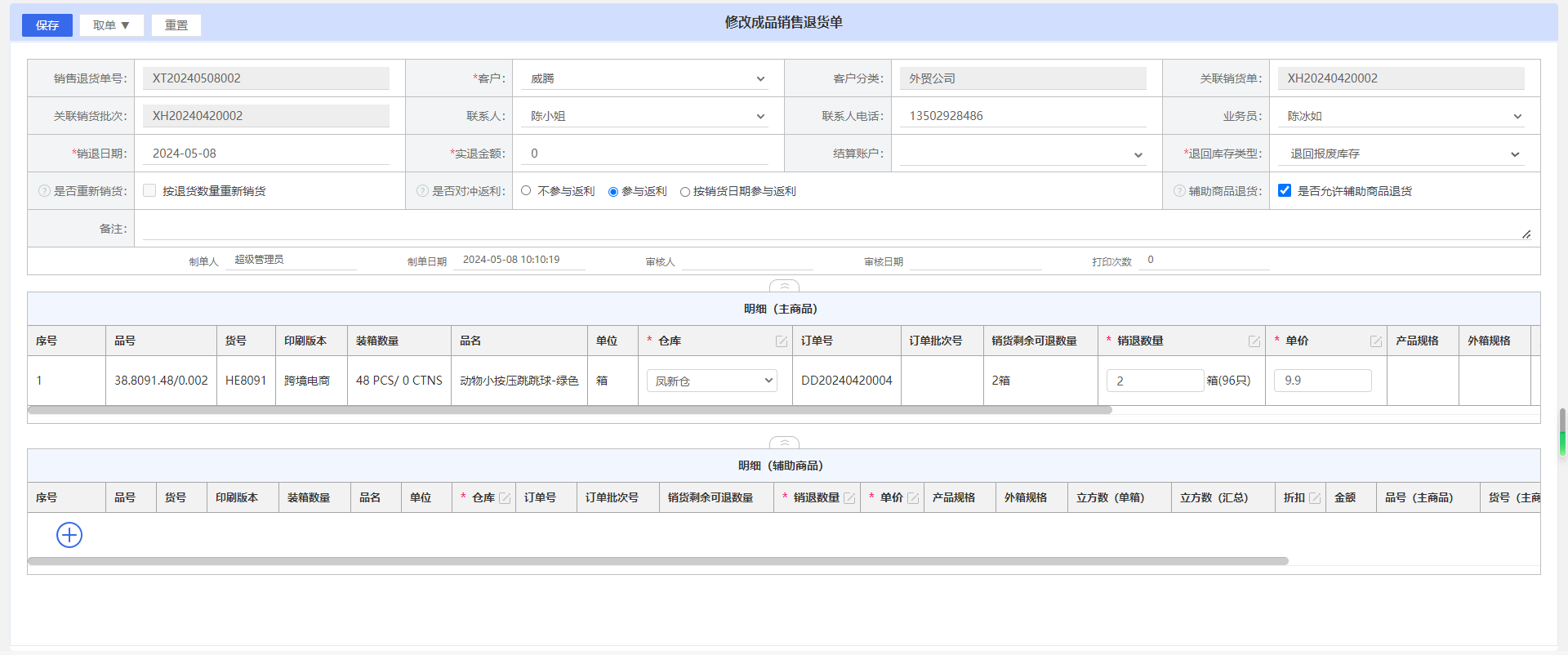Click the 备注 remarks text area
Screen dimensions: 1568x655
(837, 229)
